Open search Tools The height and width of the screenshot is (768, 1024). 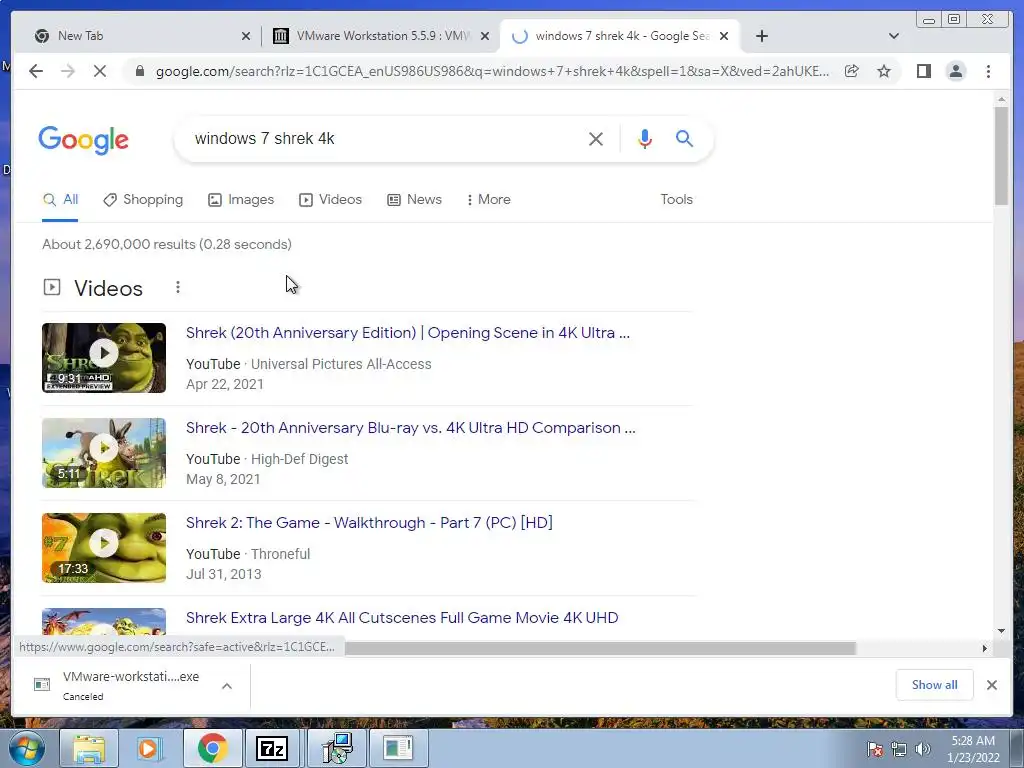677,200
